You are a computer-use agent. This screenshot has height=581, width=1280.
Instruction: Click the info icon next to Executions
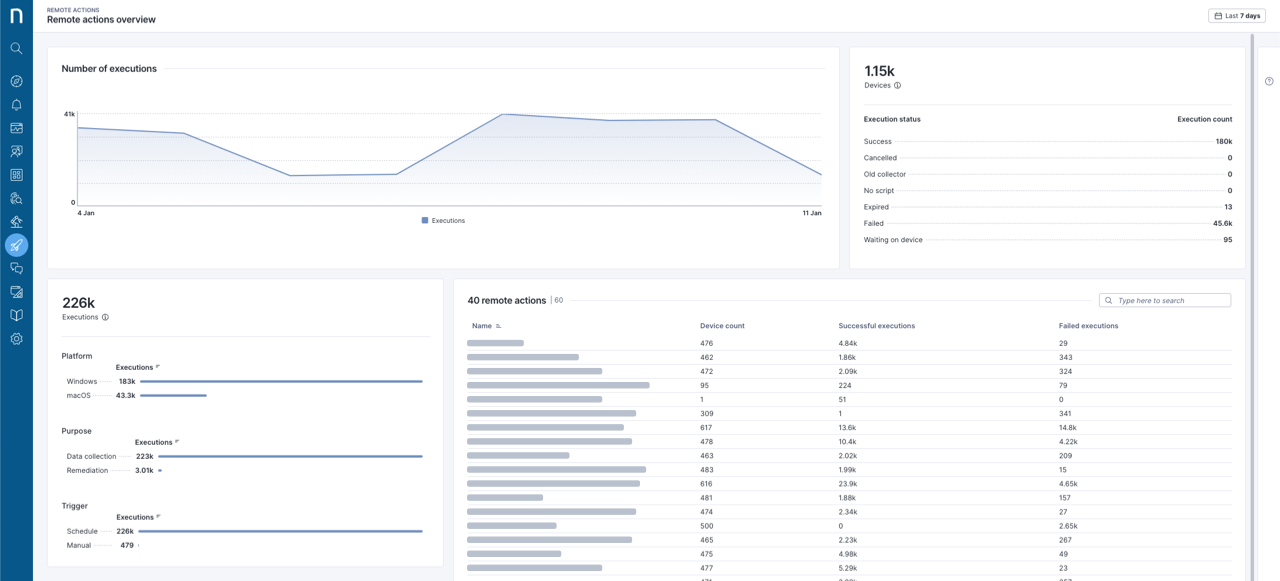click(x=105, y=318)
